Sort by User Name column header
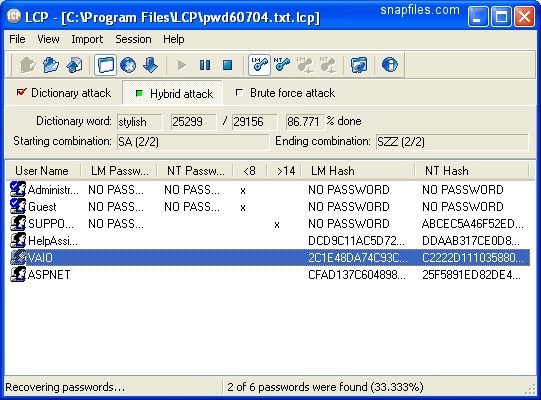 pos(42,171)
